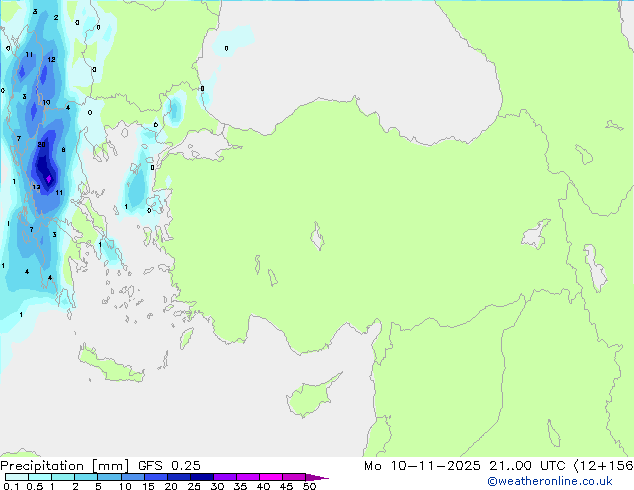The height and width of the screenshot is (490, 634).
Task: Click the "12" precipitation value near map top-left
Action: tap(51, 59)
